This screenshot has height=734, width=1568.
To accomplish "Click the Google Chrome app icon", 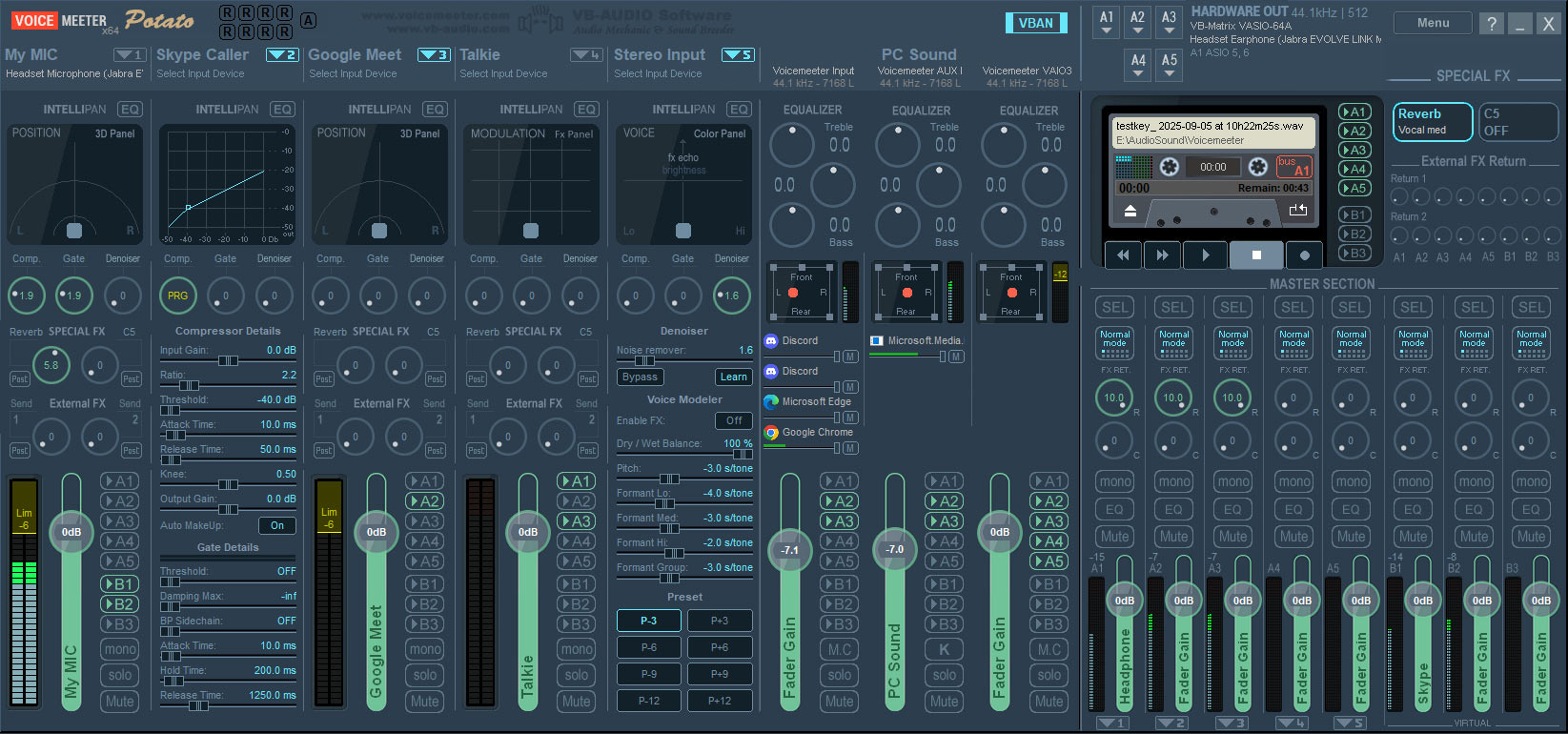I will click(771, 433).
